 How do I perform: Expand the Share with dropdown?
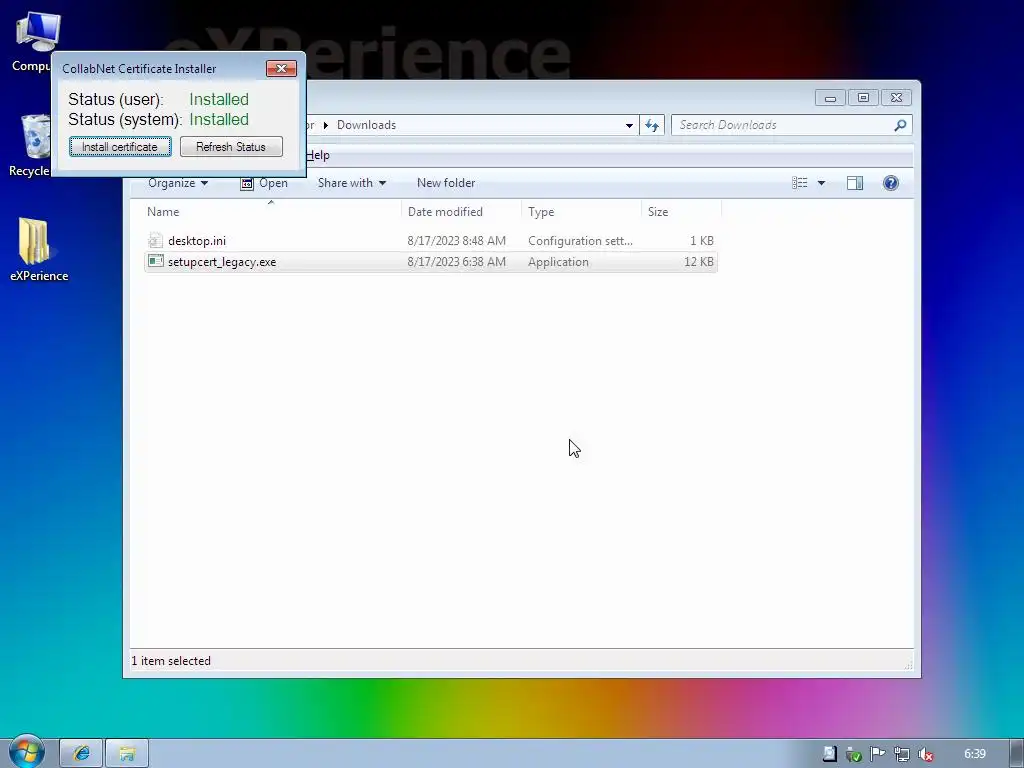pyautogui.click(x=352, y=183)
